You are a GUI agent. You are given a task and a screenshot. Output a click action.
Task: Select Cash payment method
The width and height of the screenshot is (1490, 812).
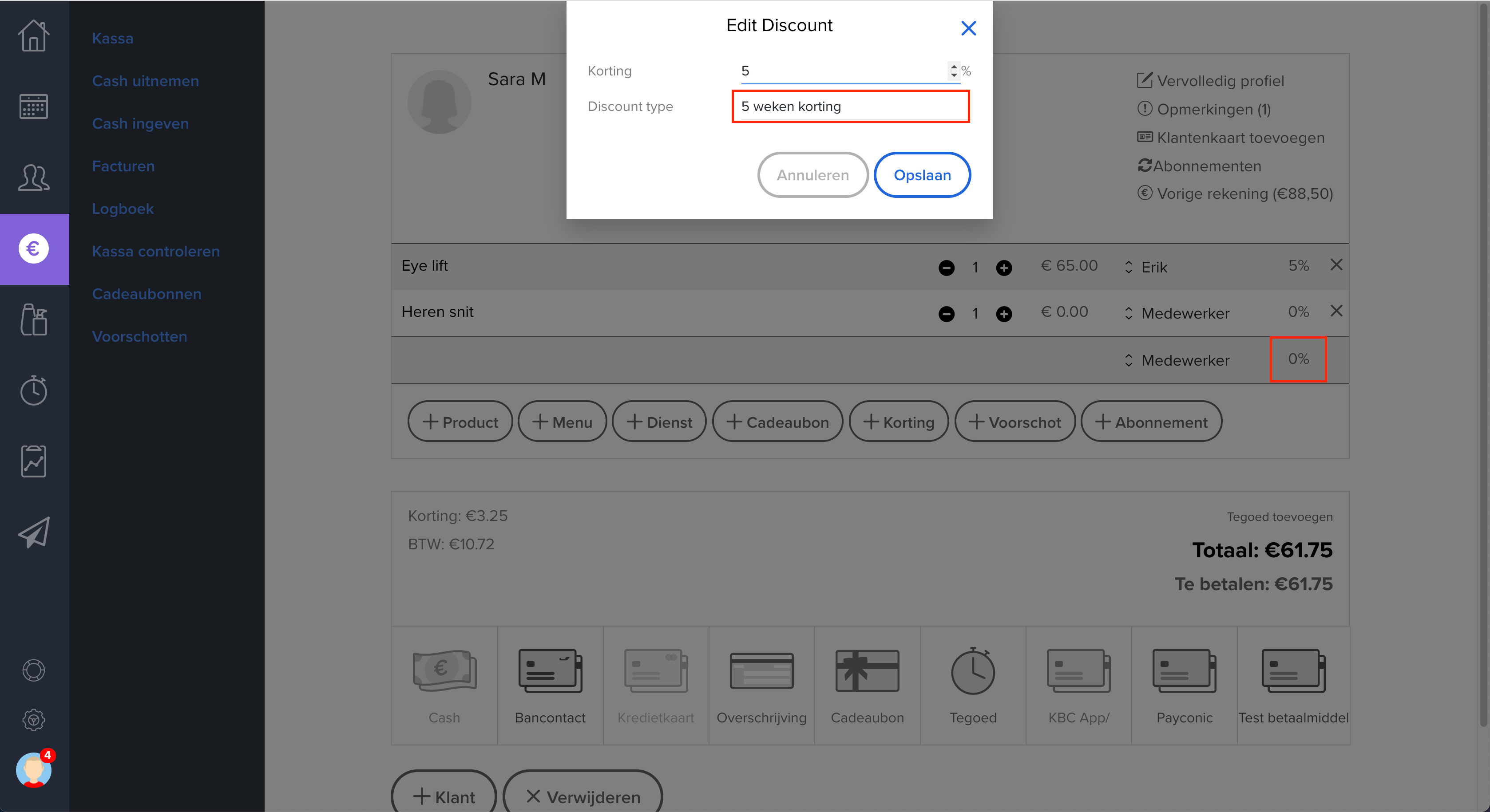[x=444, y=686]
